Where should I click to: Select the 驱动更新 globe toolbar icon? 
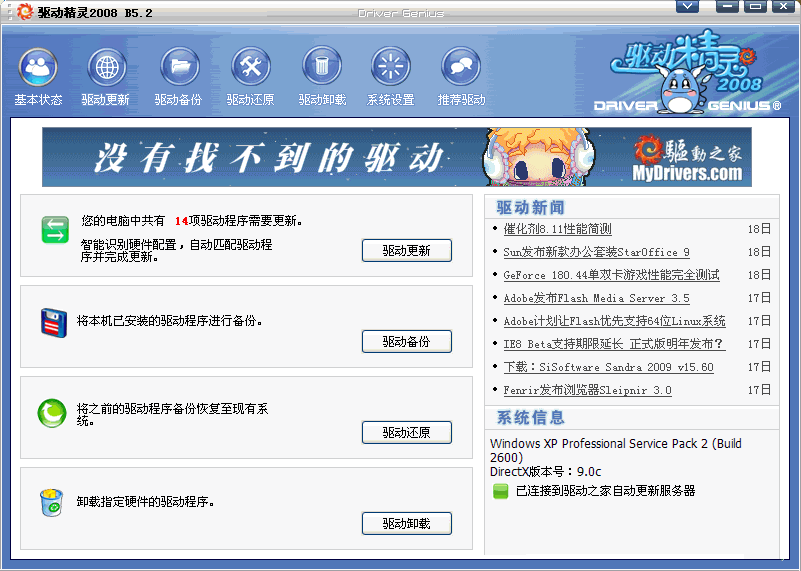click(106, 68)
